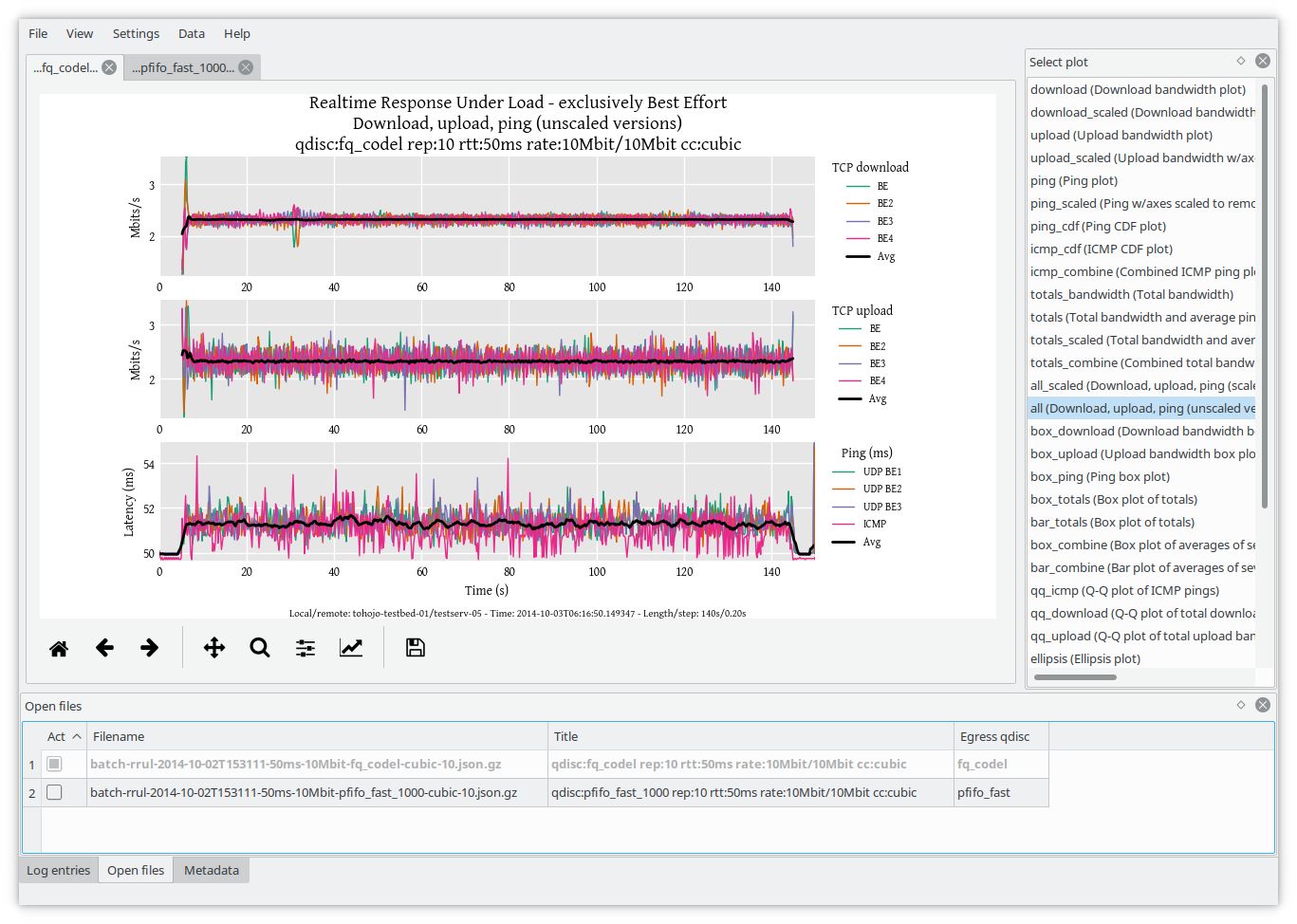Save the figure with the floppy disk icon
1297x924 pixels.
tap(415, 648)
